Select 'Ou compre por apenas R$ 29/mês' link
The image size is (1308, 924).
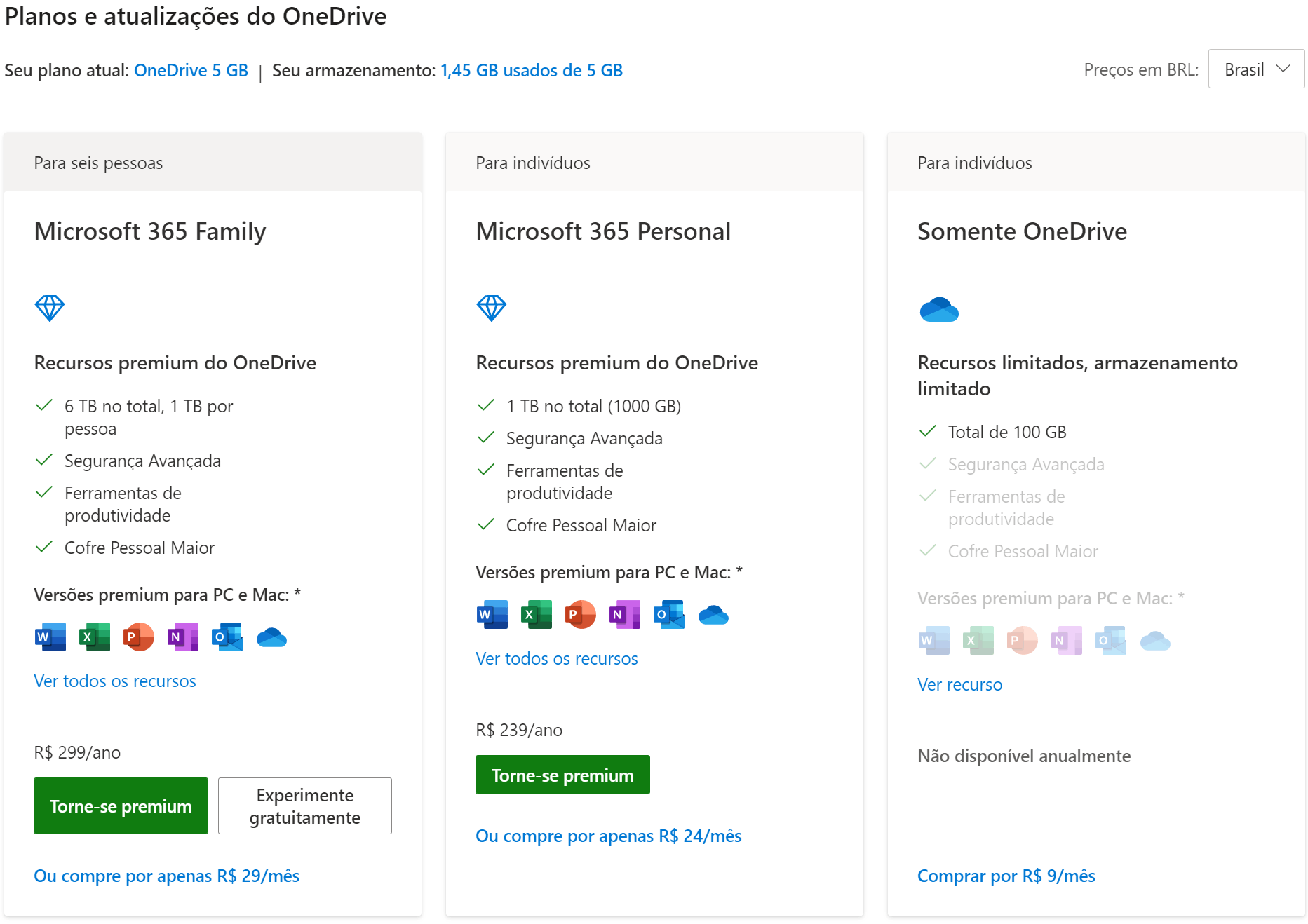(167, 876)
